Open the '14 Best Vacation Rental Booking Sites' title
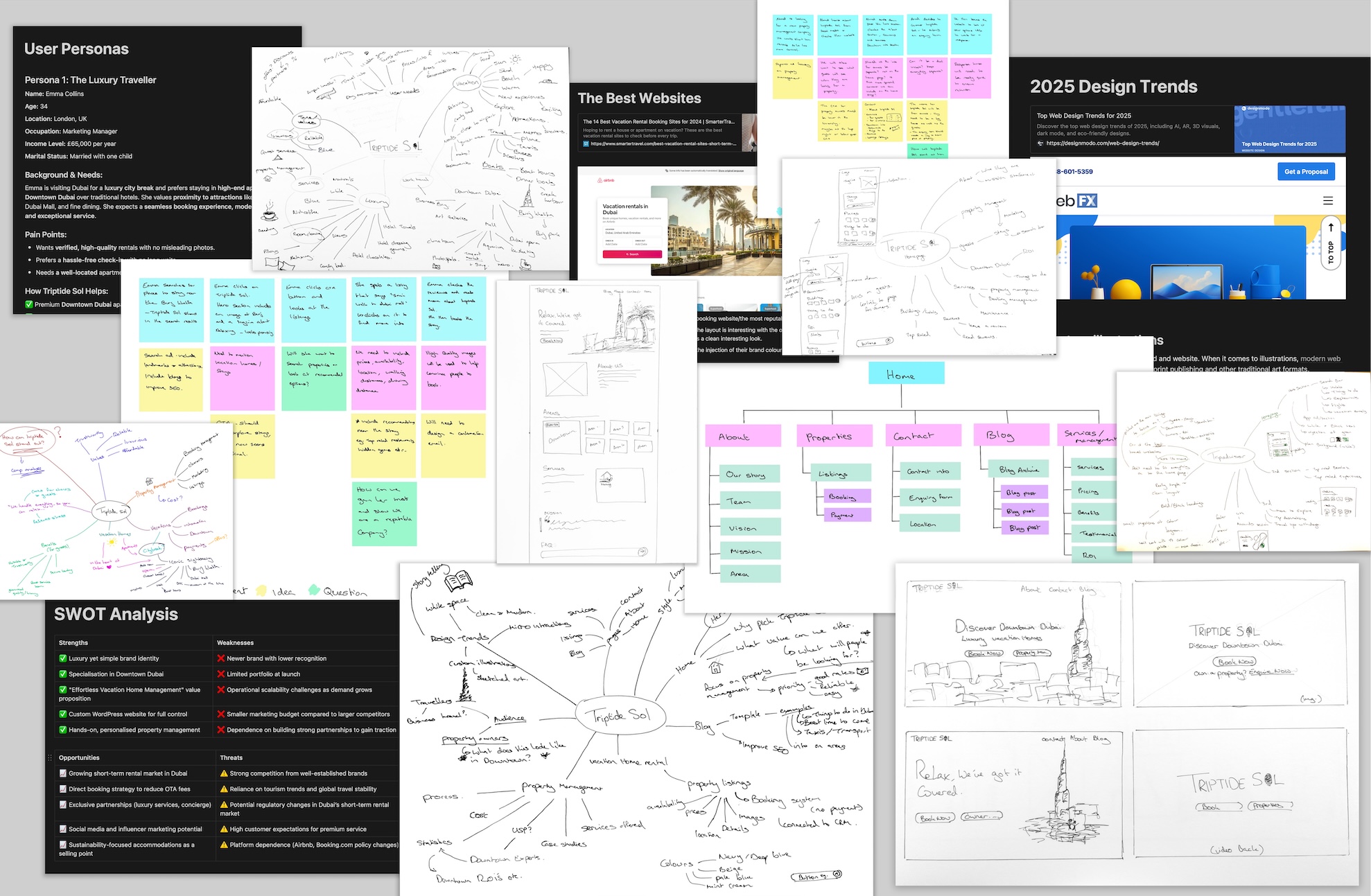 point(658,121)
